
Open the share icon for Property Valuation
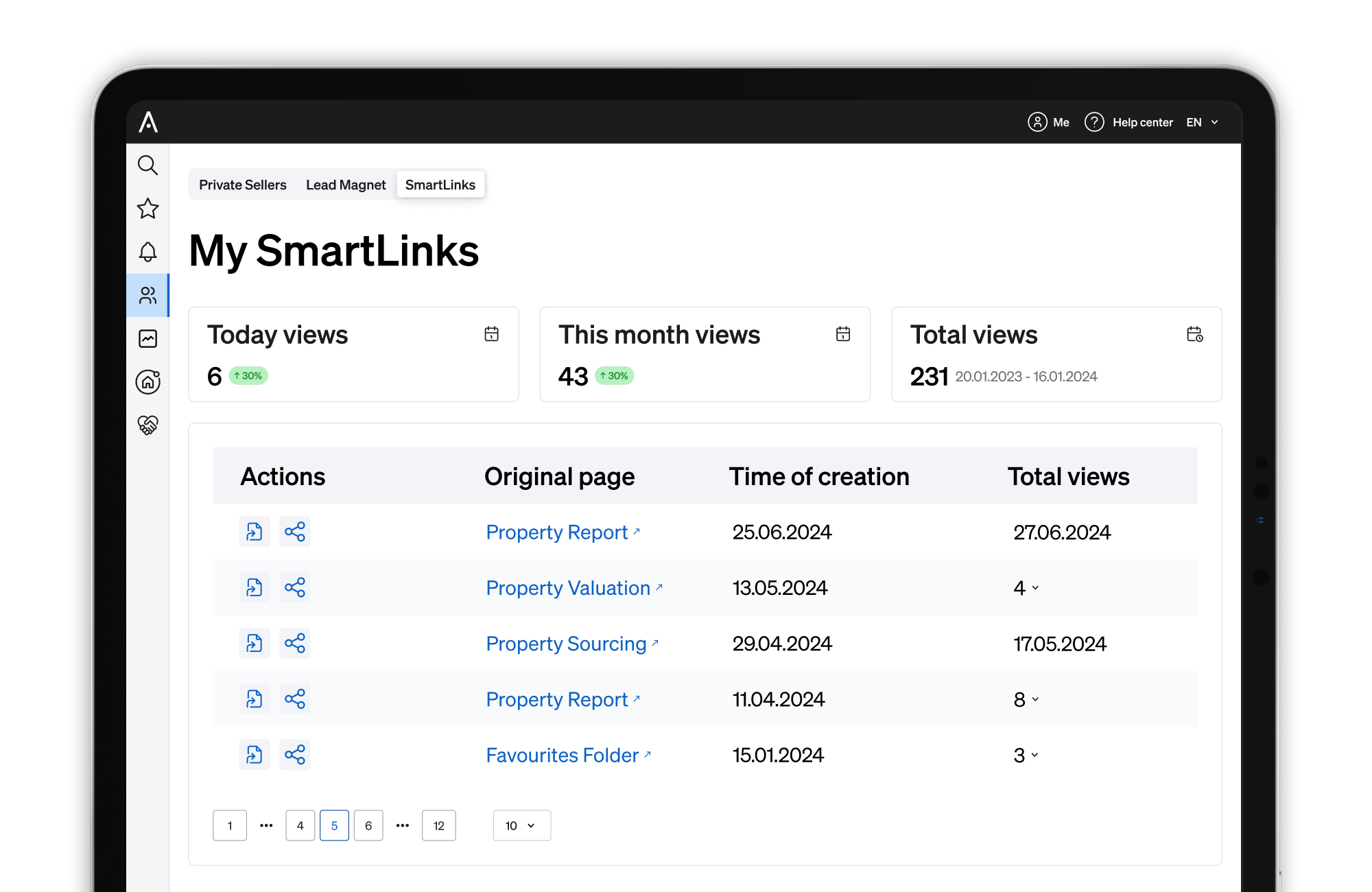(x=294, y=587)
